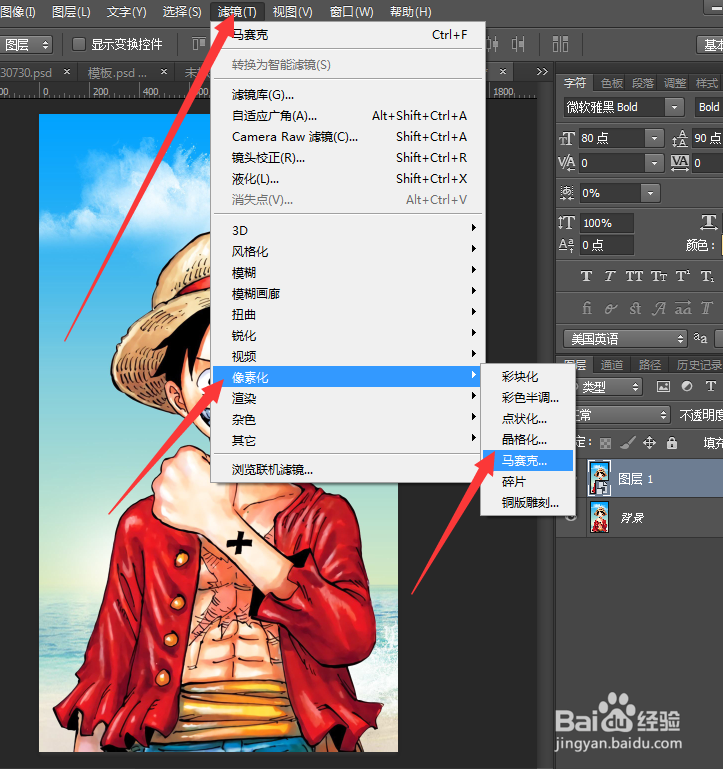Click the stylistic alternates aa icon
Image resolution: width=723 pixels, height=769 pixels.
[x=683, y=308]
